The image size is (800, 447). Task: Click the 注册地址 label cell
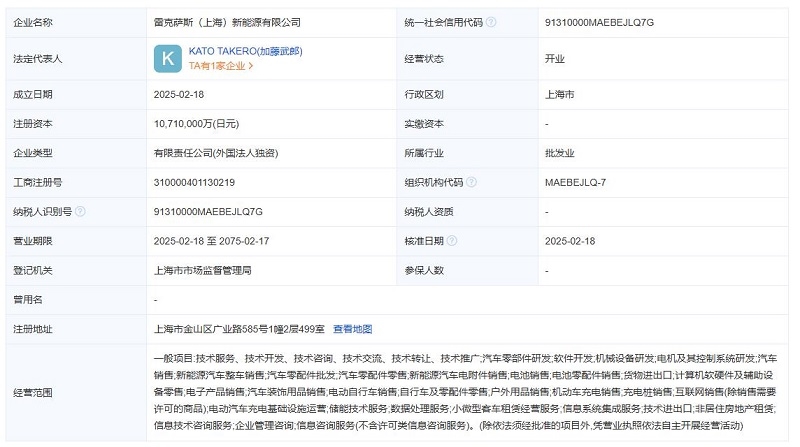76,329
